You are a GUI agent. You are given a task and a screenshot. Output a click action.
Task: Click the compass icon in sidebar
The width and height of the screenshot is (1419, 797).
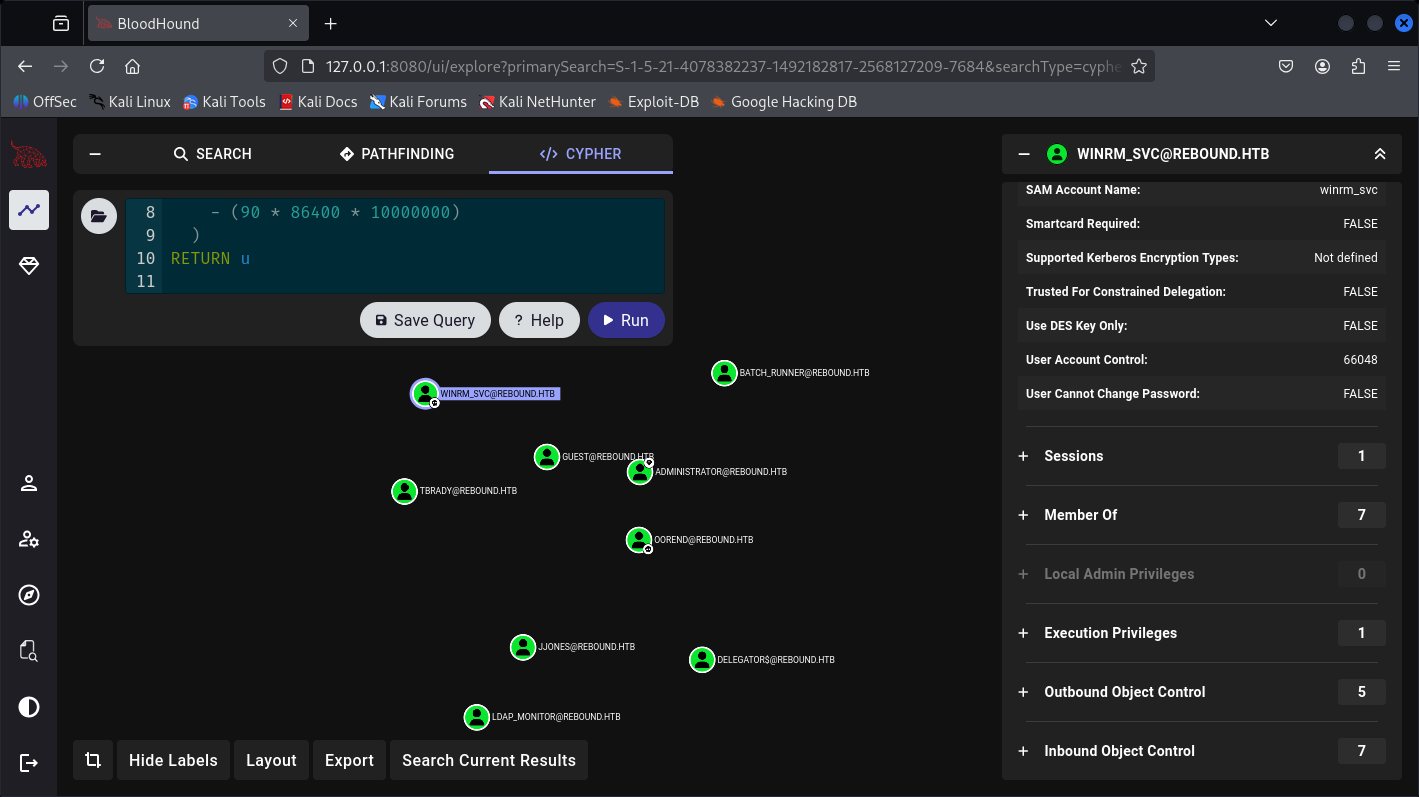[29, 596]
